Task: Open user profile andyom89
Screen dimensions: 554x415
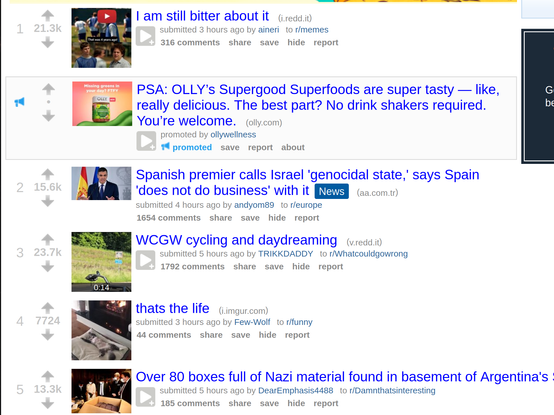Action: click(254, 205)
